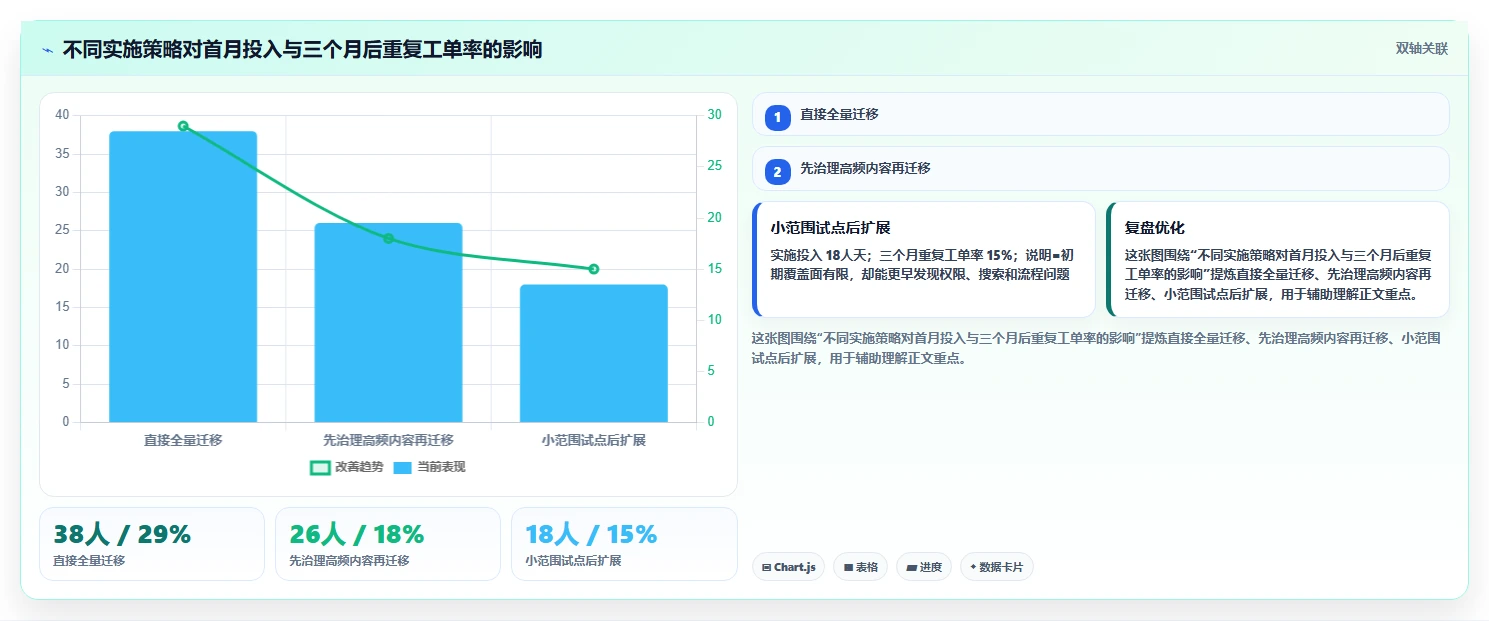Click the line point at 先治理高频内容再迁移
1489x621 pixels.
(x=388, y=238)
